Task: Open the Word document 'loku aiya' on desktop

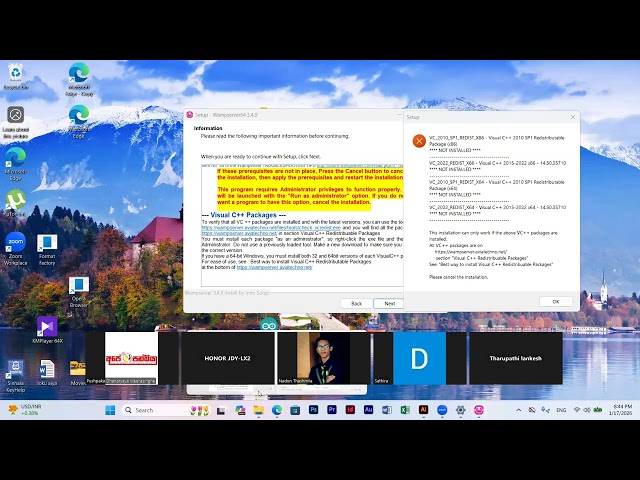Action: (47, 372)
